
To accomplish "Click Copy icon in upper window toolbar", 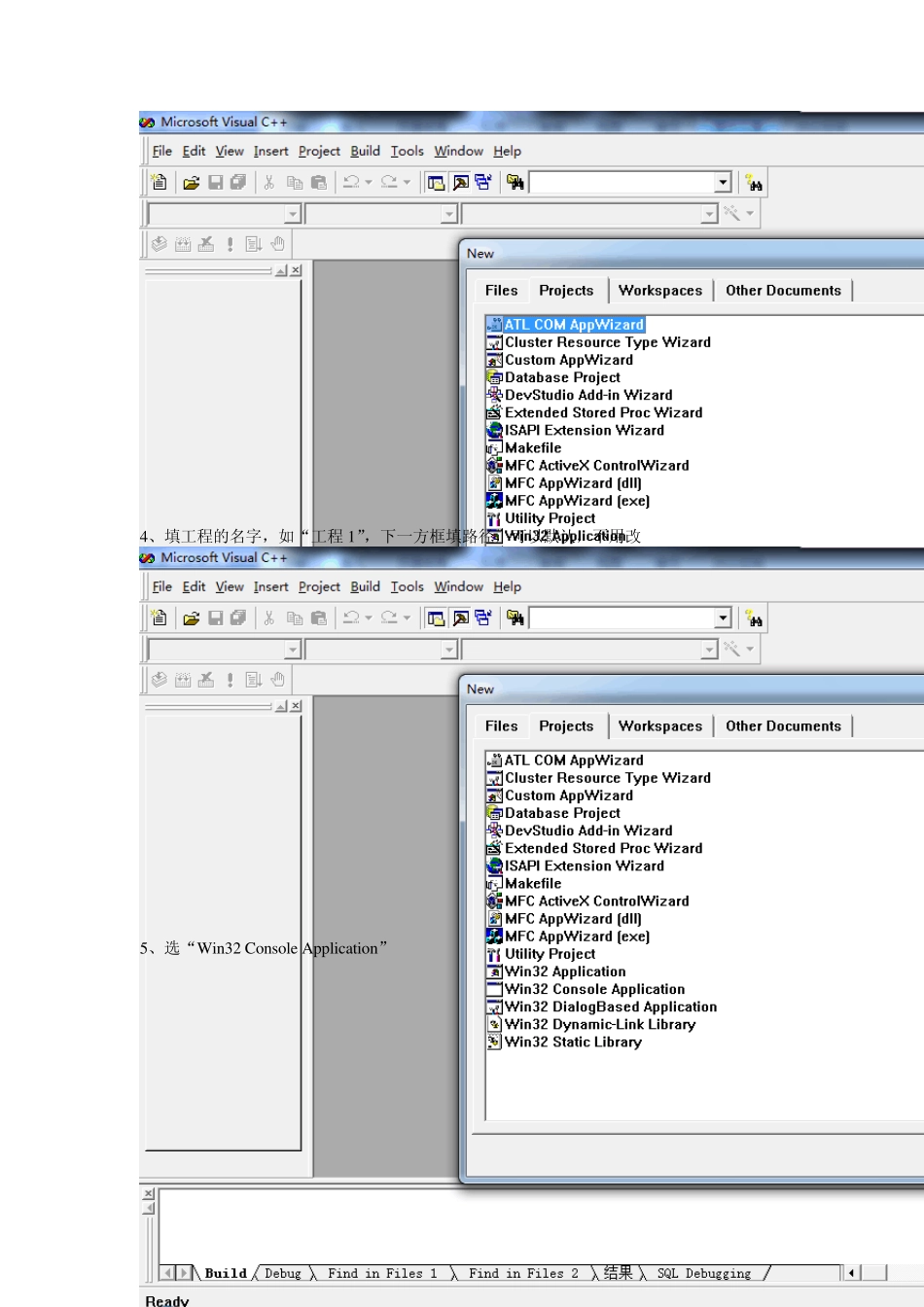I will pos(295,182).
